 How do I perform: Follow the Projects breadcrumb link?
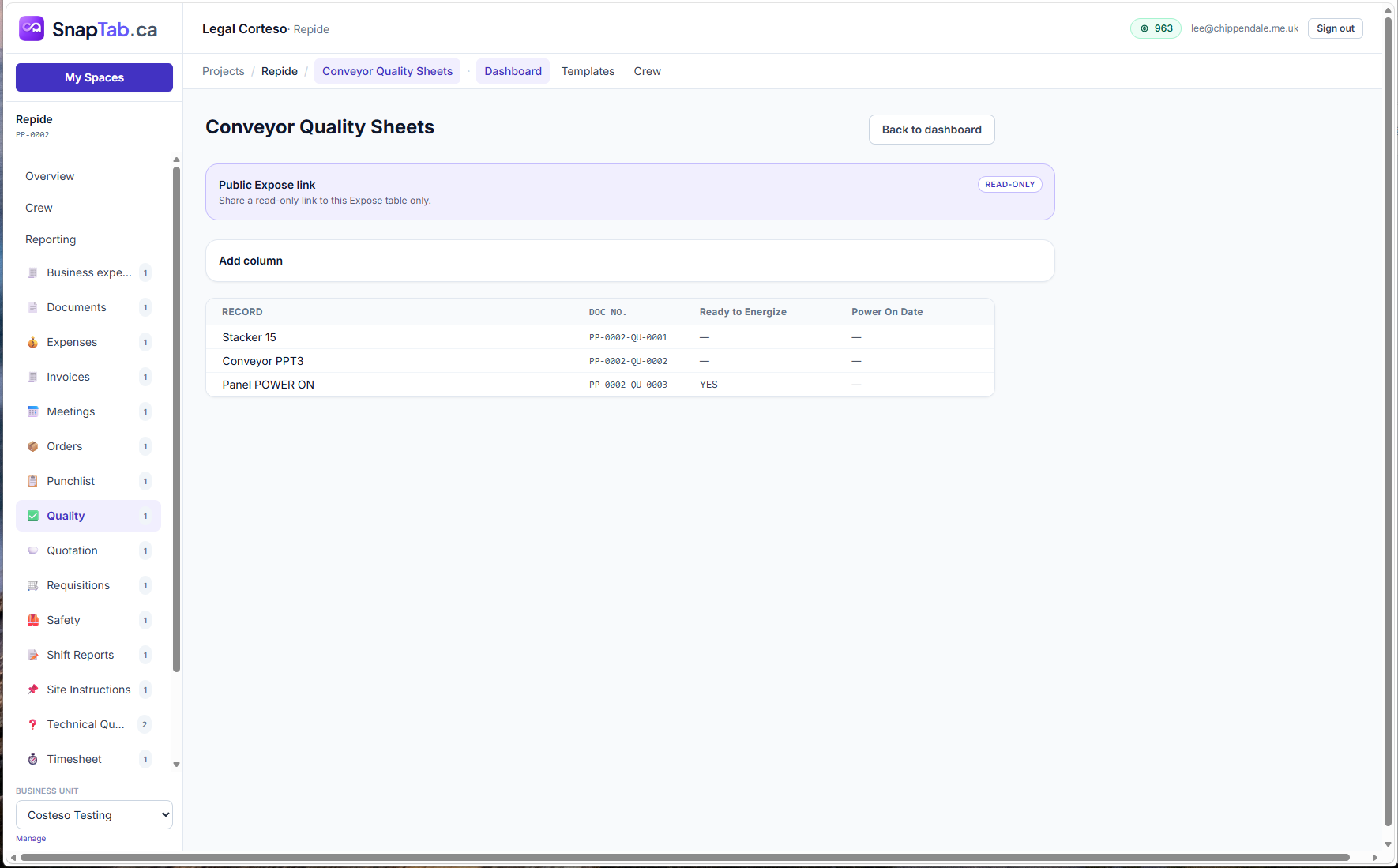coord(224,71)
